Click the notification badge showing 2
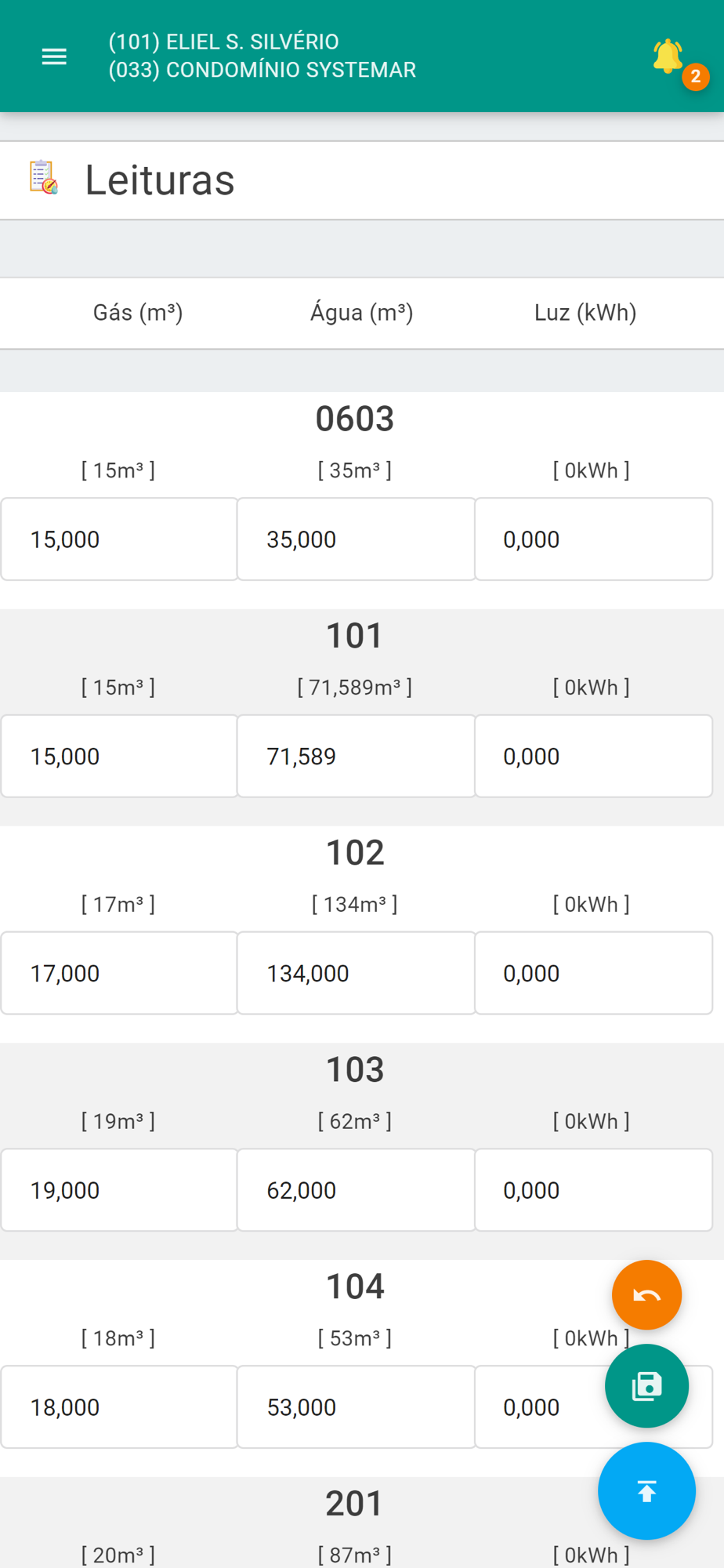 click(x=695, y=77)
